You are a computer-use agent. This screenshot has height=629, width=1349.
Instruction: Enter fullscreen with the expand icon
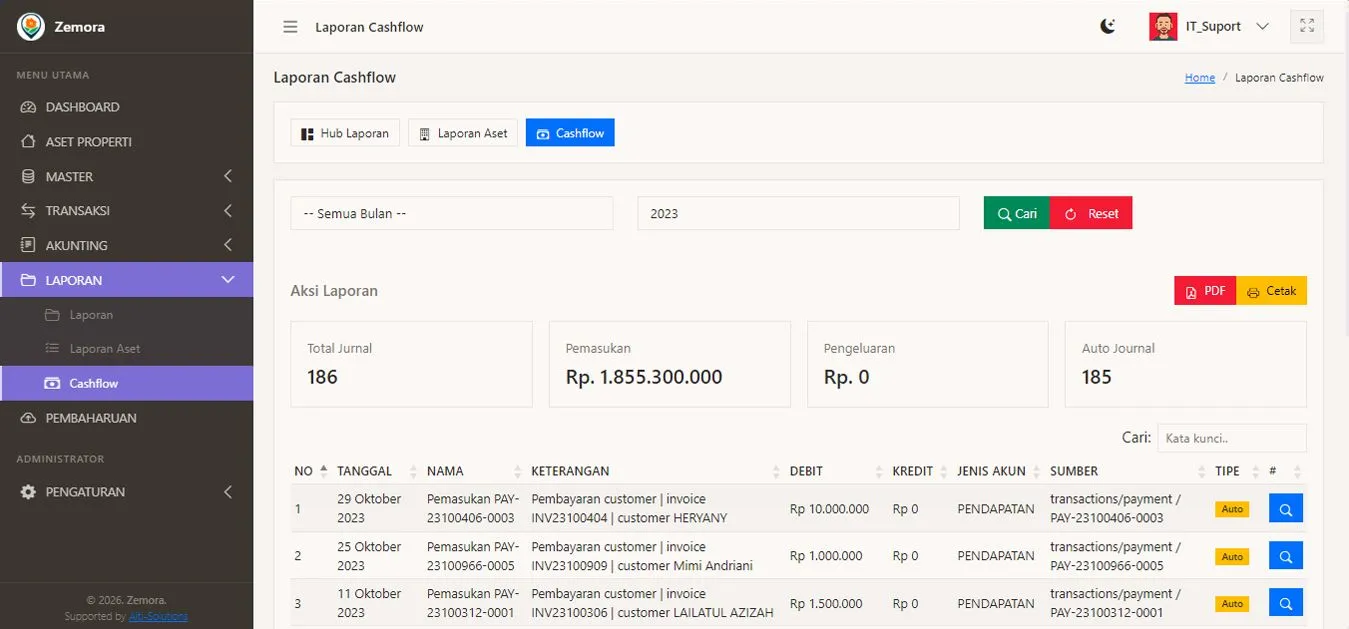pos(1307,27)
